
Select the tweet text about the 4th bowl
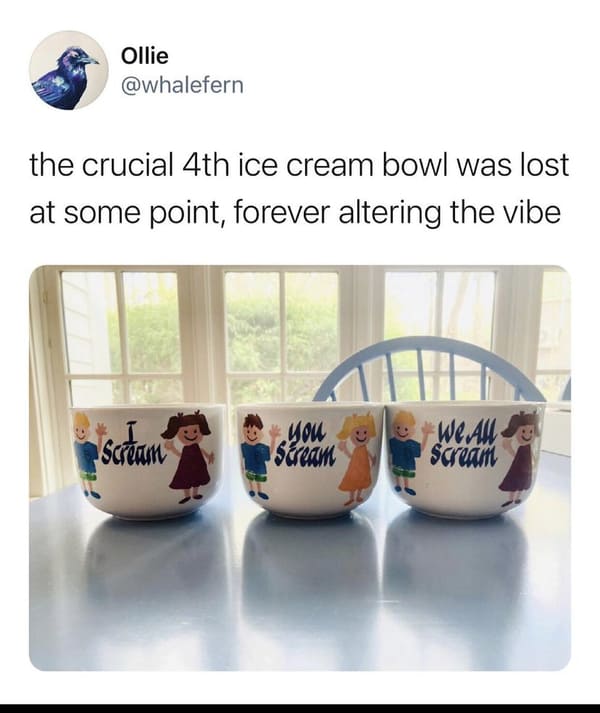299,188
